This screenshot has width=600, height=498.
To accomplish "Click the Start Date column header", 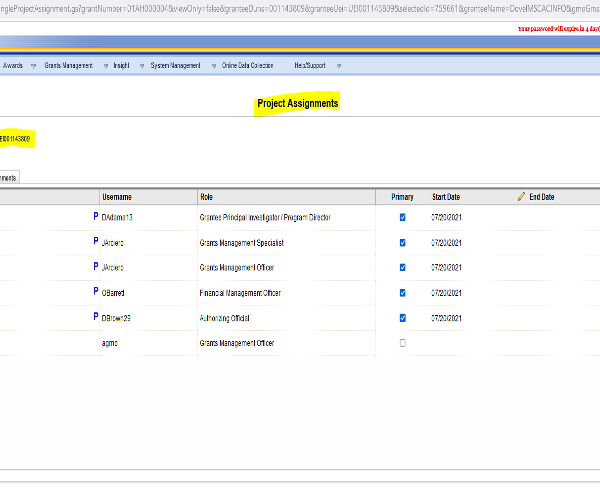I will pyautogui.click(x=446, y=197).
